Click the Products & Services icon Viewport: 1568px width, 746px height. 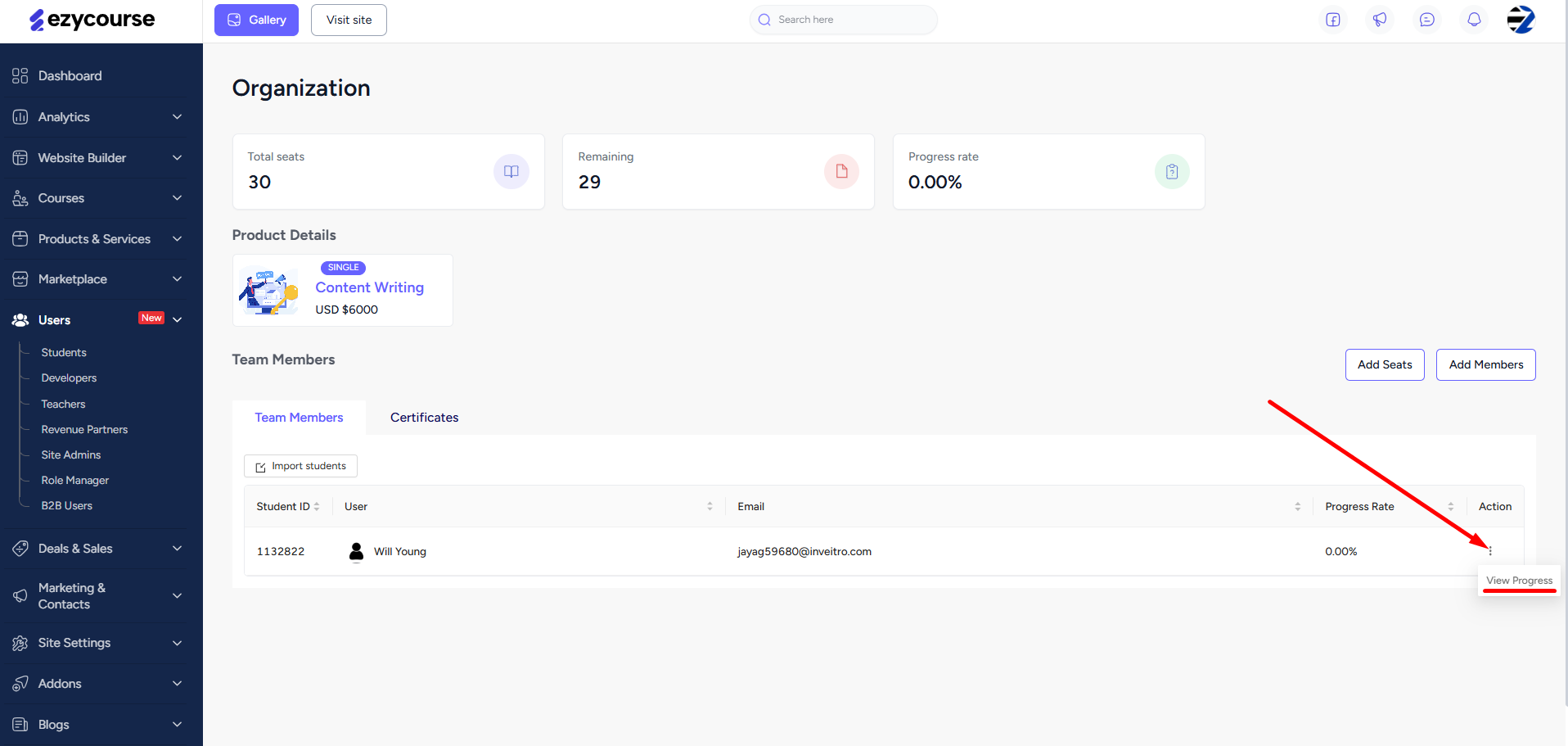point(20,239)
